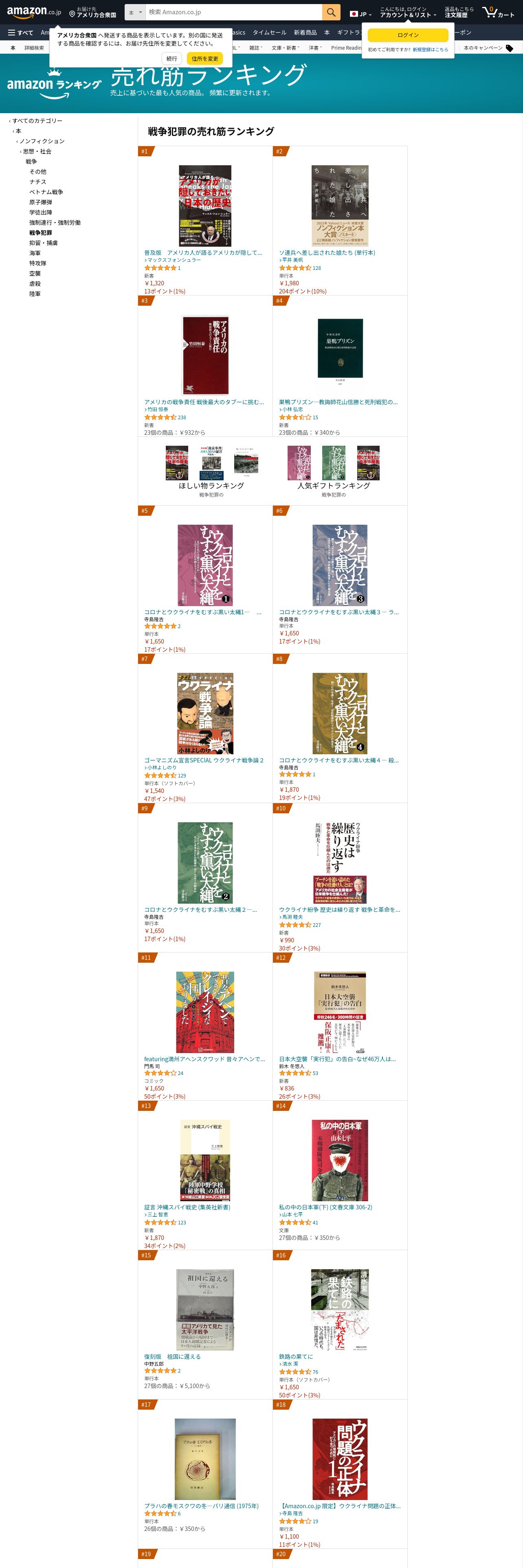Open the shopping cart icon
The width and height of the screenshot is (523, 1568).
click(498, 12)
